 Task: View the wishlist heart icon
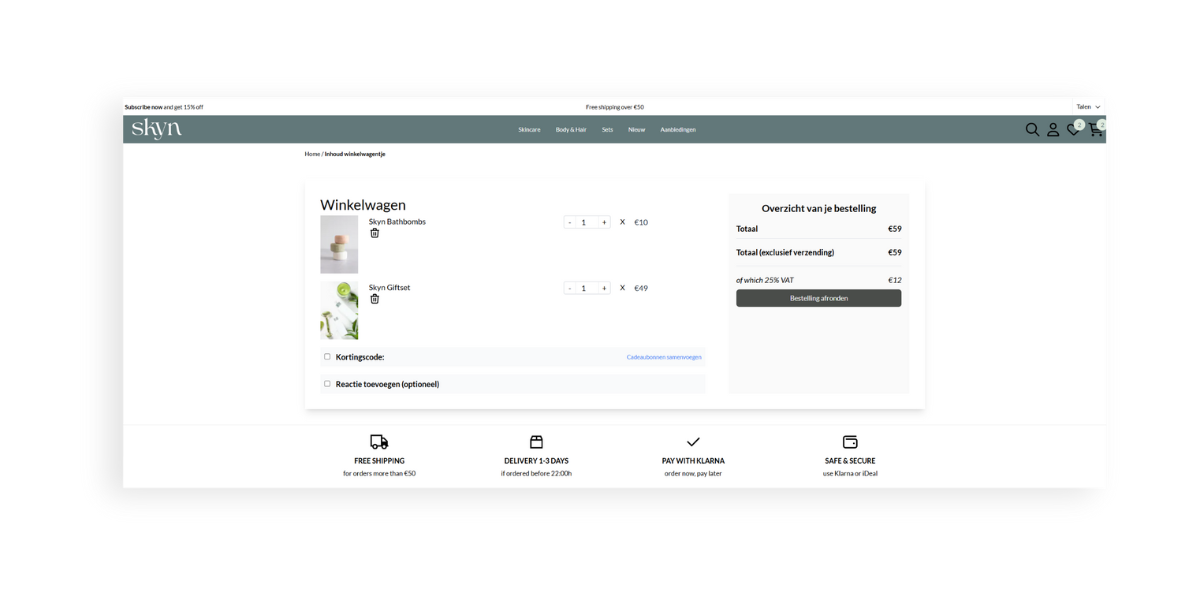(1073, 129)
